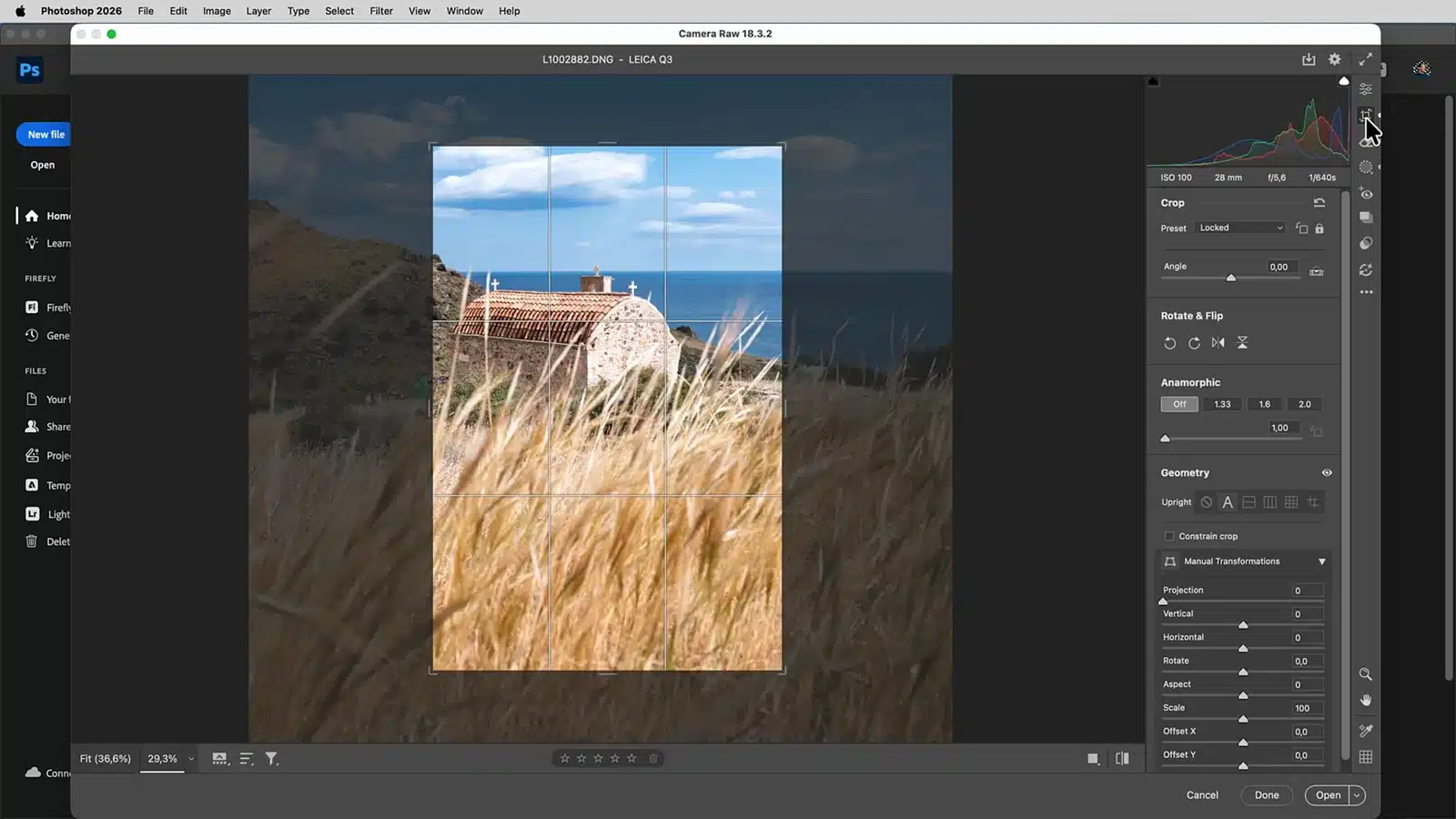Click the Open button
1456x819 pixels.
coord(1328,795)
